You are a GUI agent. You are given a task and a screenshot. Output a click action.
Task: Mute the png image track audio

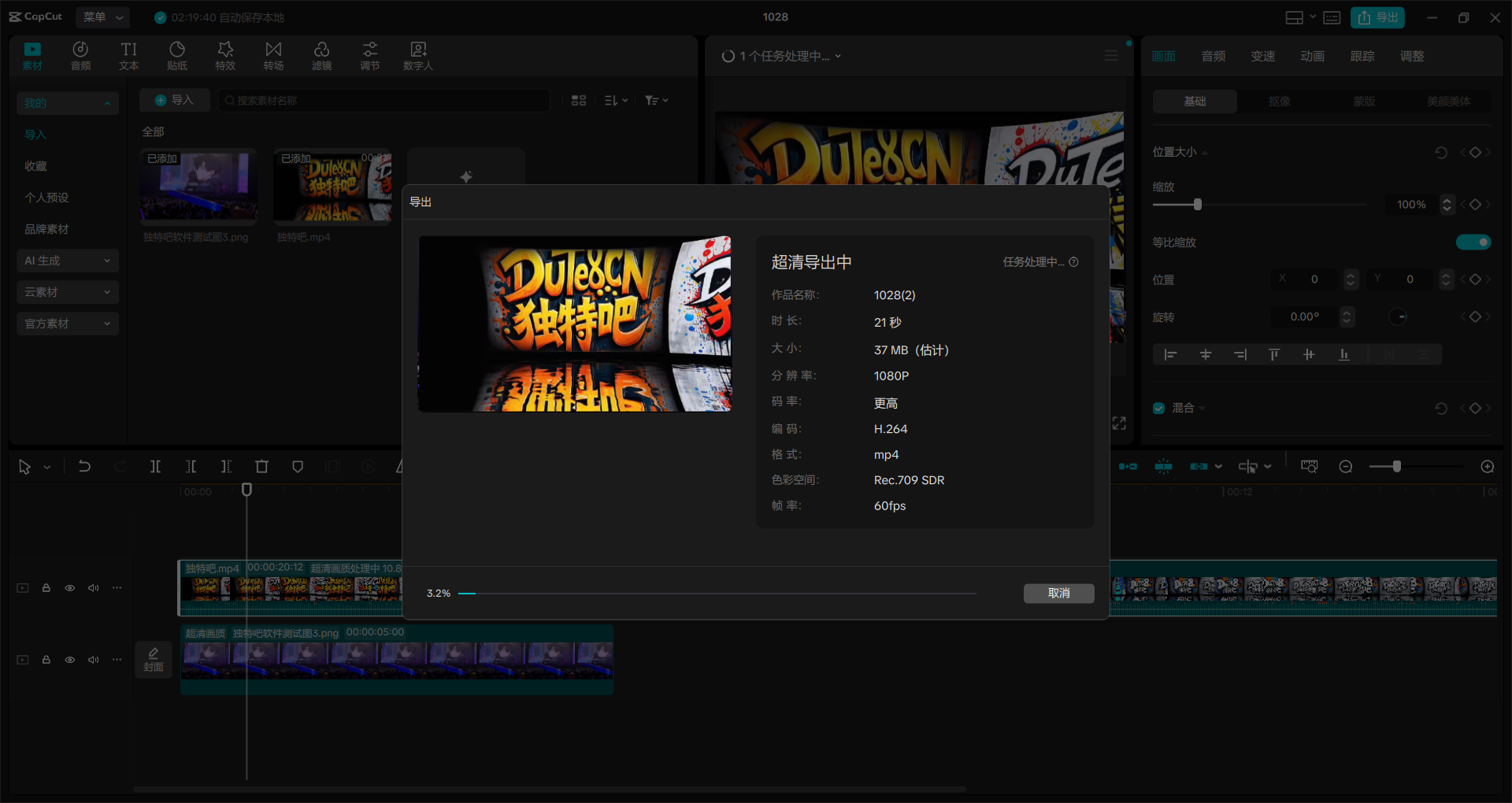[x=94, y=660]
